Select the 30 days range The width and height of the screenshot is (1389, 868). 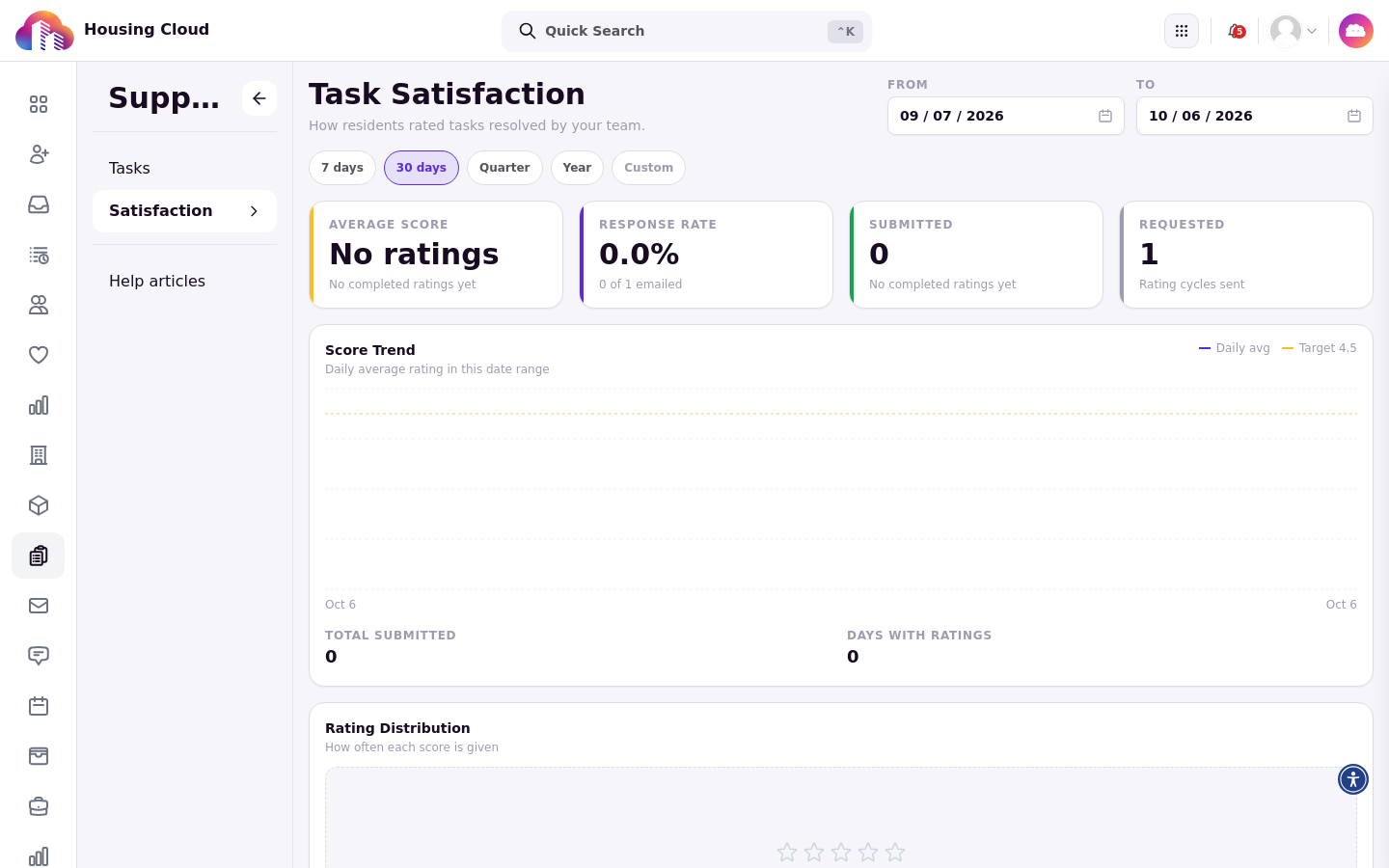point(422,168)
